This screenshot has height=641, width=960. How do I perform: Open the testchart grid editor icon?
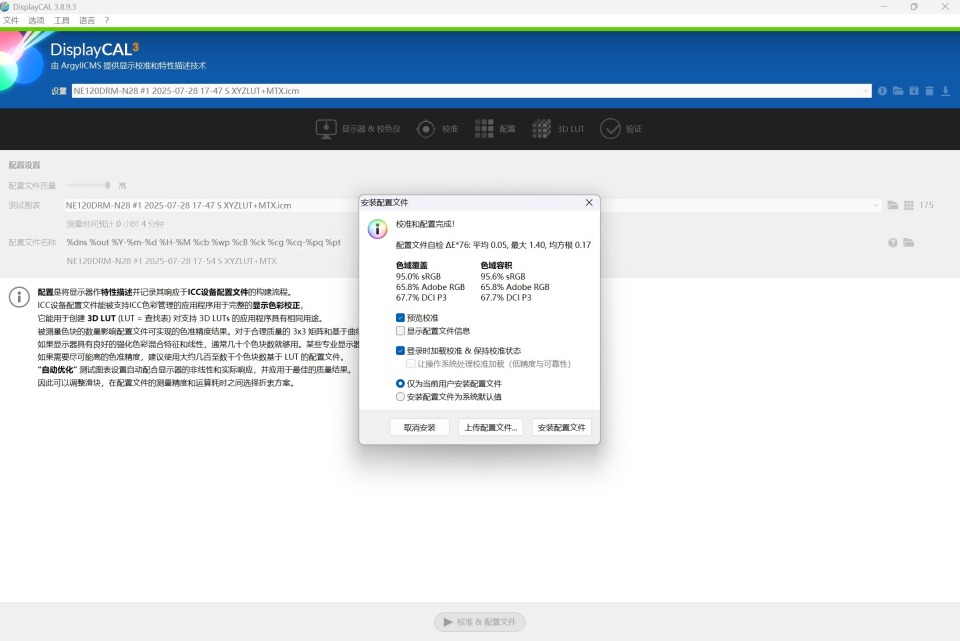[x=908, y=205]
